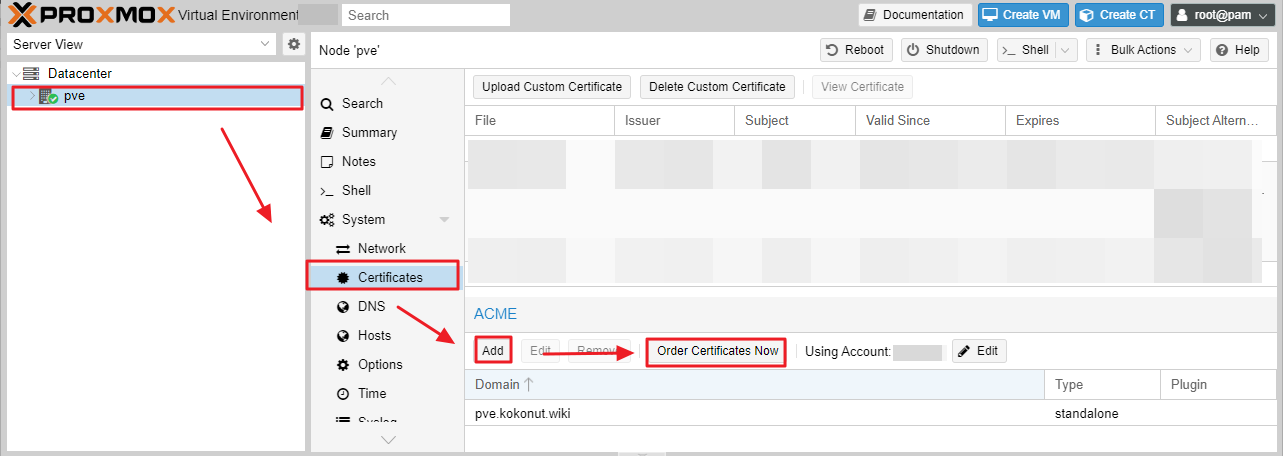The width and height of the screenshot is (1283, 456).
Task: Click the ACME Add button
Action: click(x=493, y=350)
